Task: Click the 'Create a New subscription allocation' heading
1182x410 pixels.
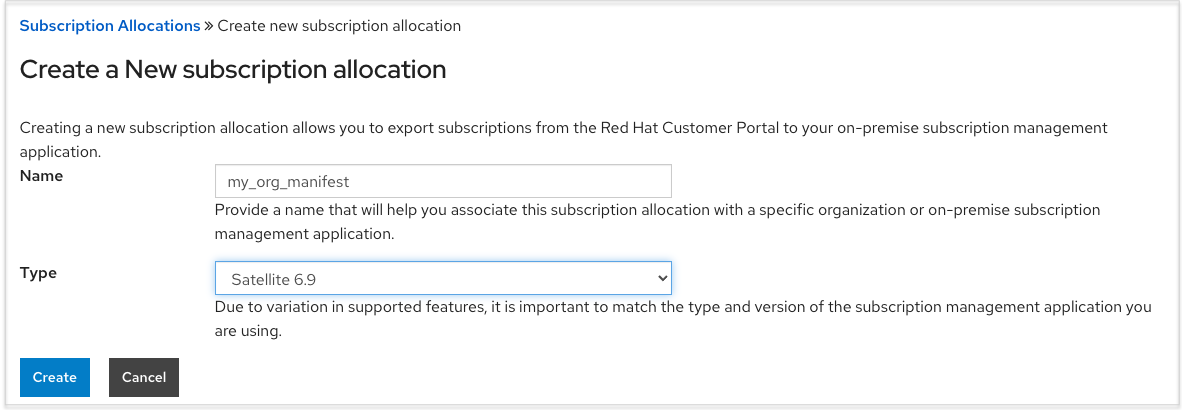Action: click(233, 69)
